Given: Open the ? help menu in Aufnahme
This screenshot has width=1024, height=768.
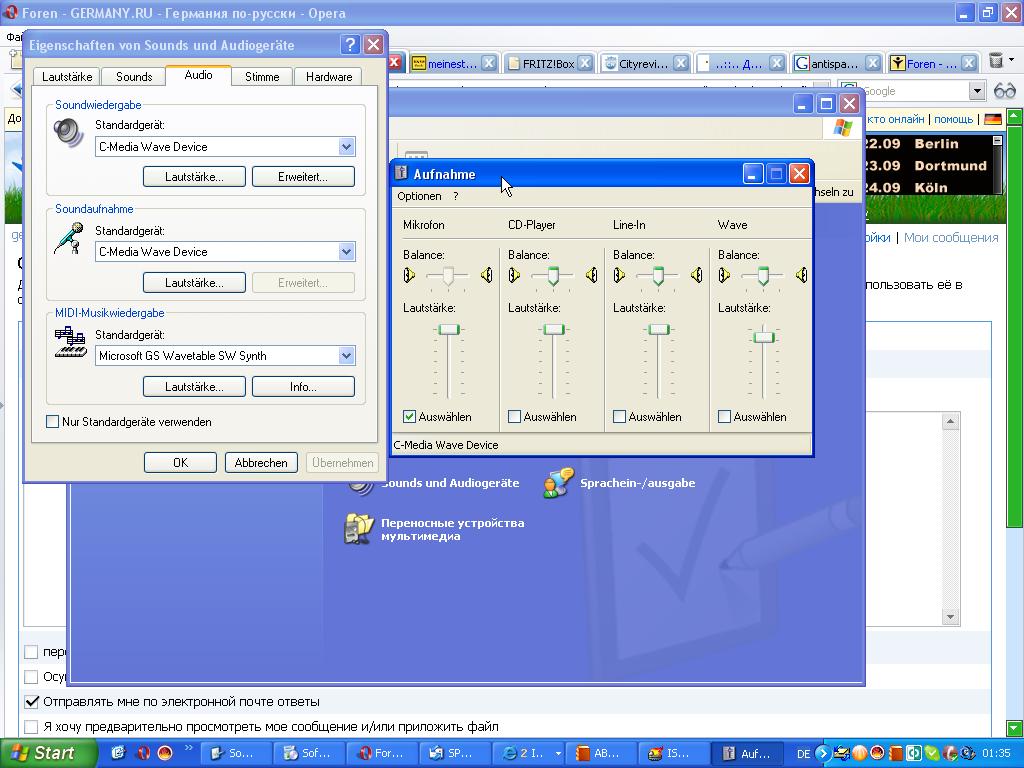Looking at the screenshot, I should pos(456,196).
